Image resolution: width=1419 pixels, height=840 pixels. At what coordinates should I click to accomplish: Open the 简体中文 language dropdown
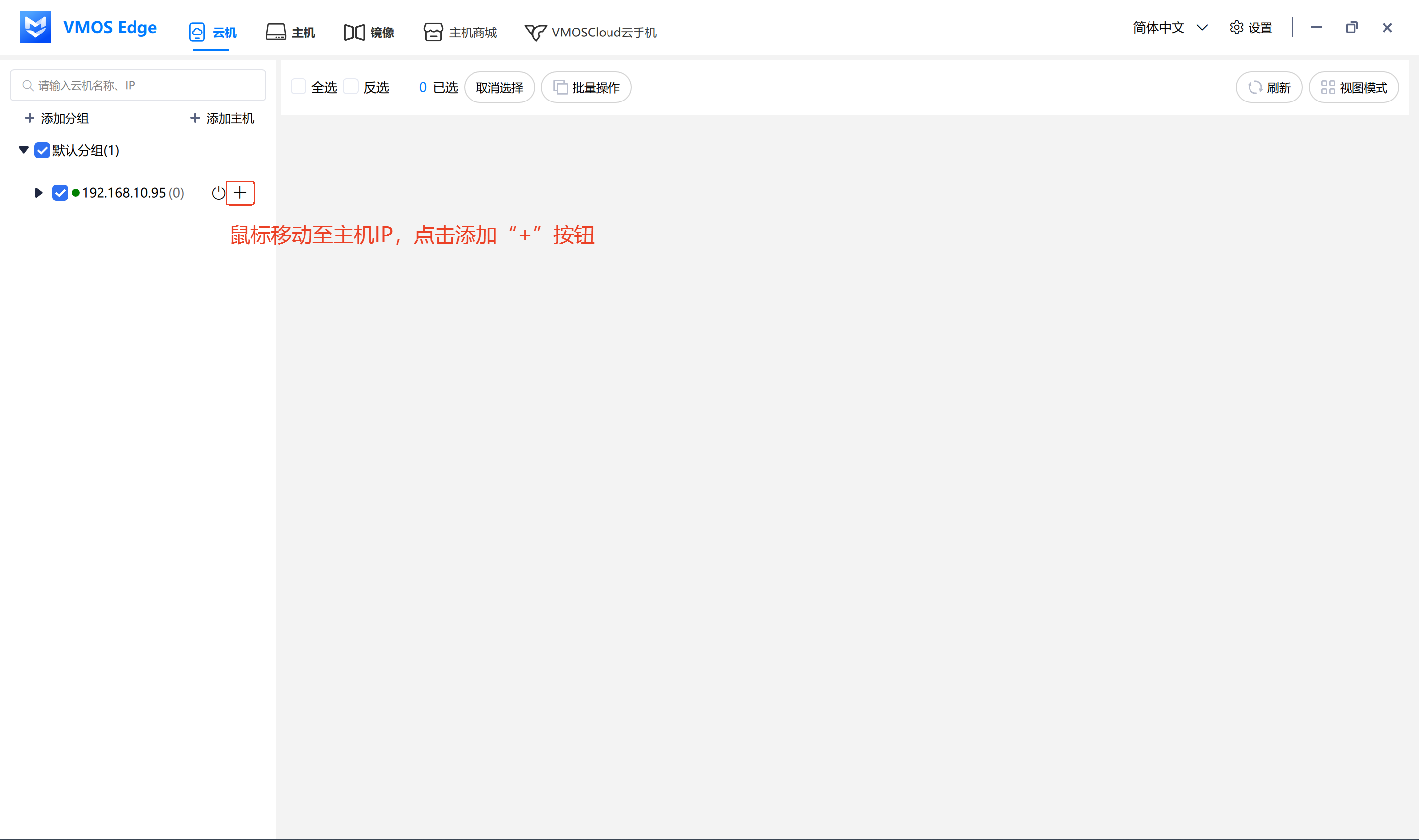[1169, 28]
